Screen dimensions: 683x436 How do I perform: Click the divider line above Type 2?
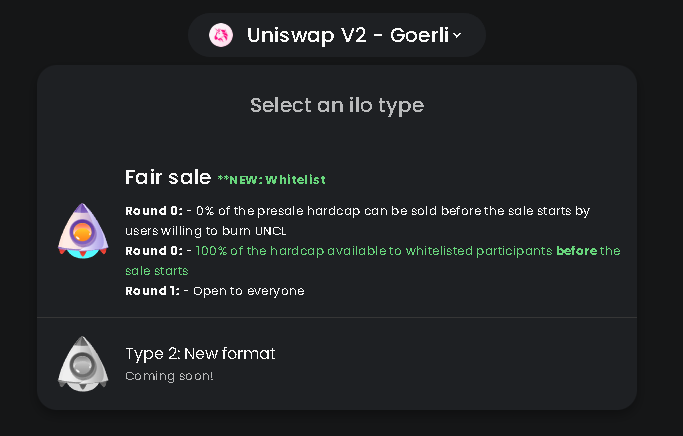336,318
